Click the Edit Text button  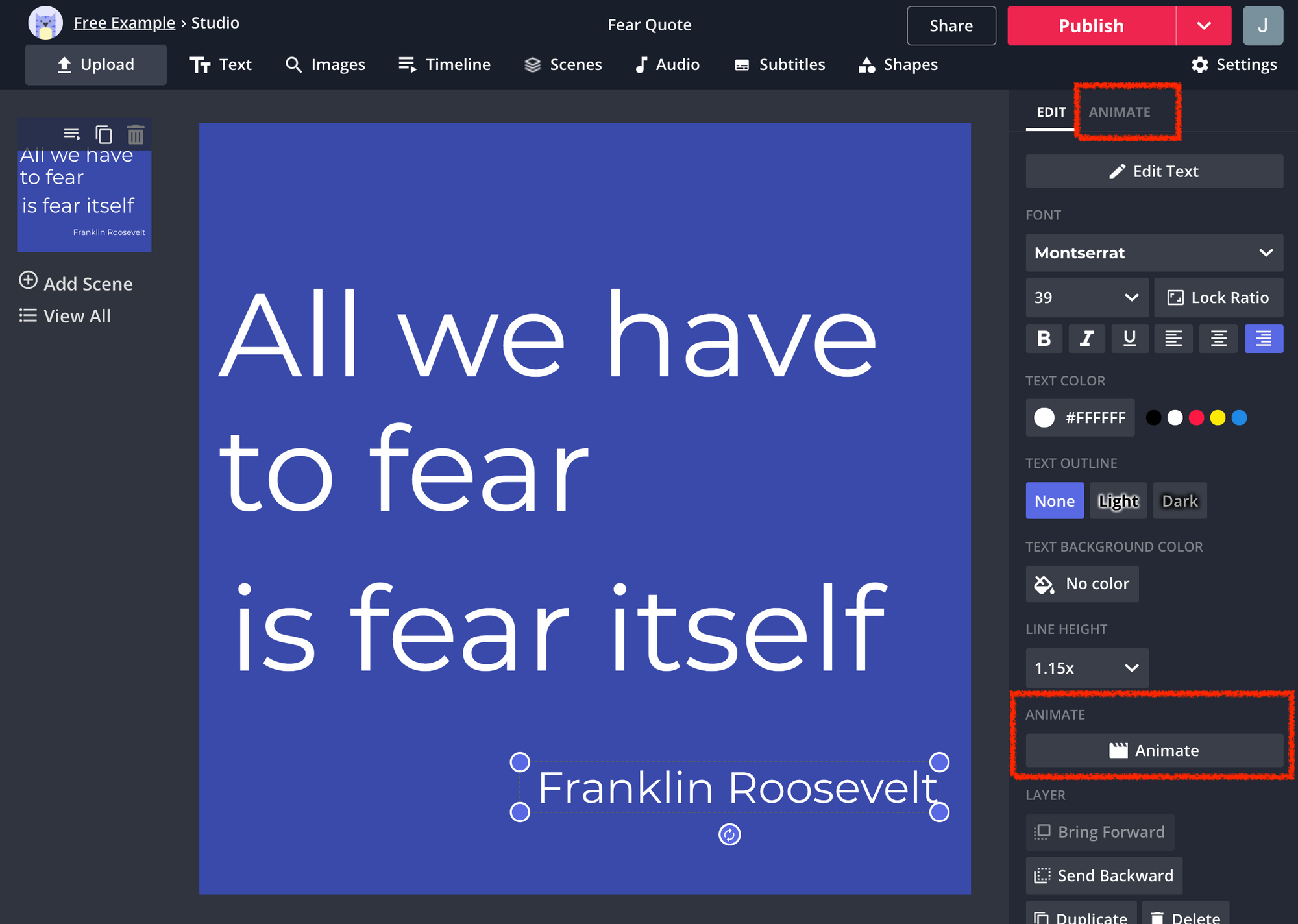(1154, 171)
